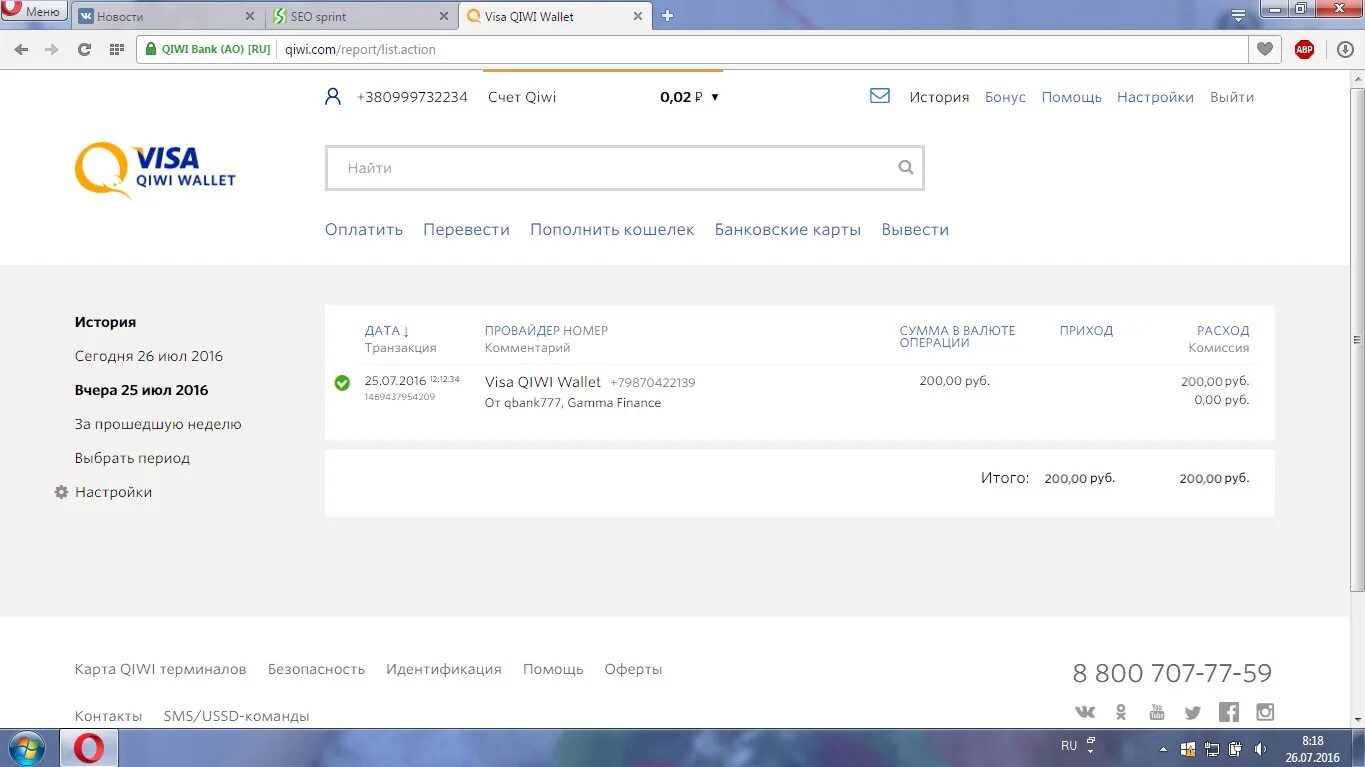
Task: Select the Visa QIWI Wallet tab
Action: pos(555,16)
